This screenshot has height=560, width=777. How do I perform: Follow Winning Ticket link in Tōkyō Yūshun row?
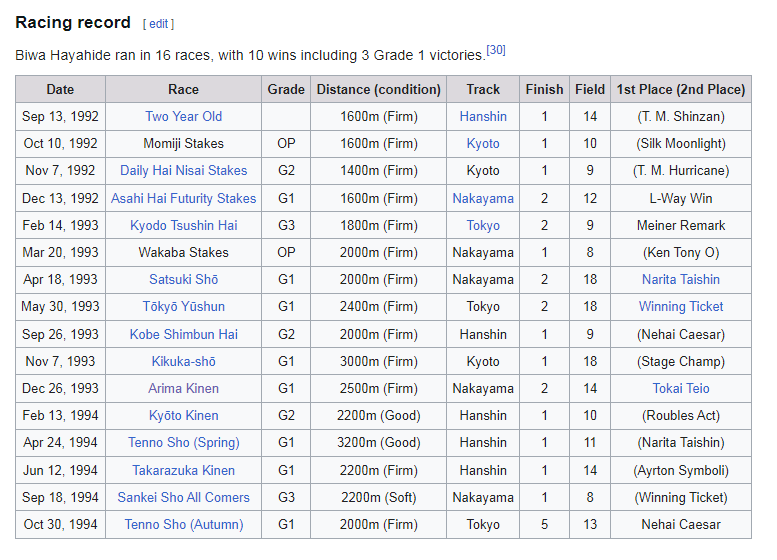coord(681,307)
